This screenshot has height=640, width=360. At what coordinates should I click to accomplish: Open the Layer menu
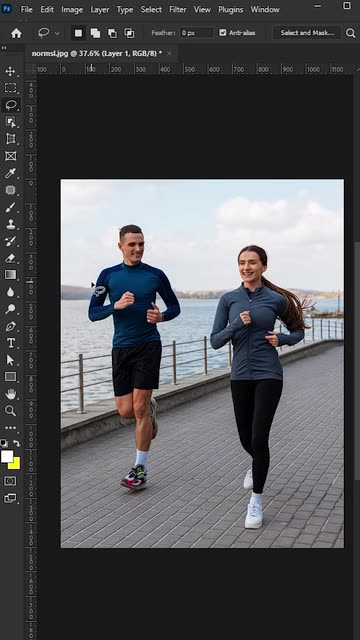click(100, 9)
